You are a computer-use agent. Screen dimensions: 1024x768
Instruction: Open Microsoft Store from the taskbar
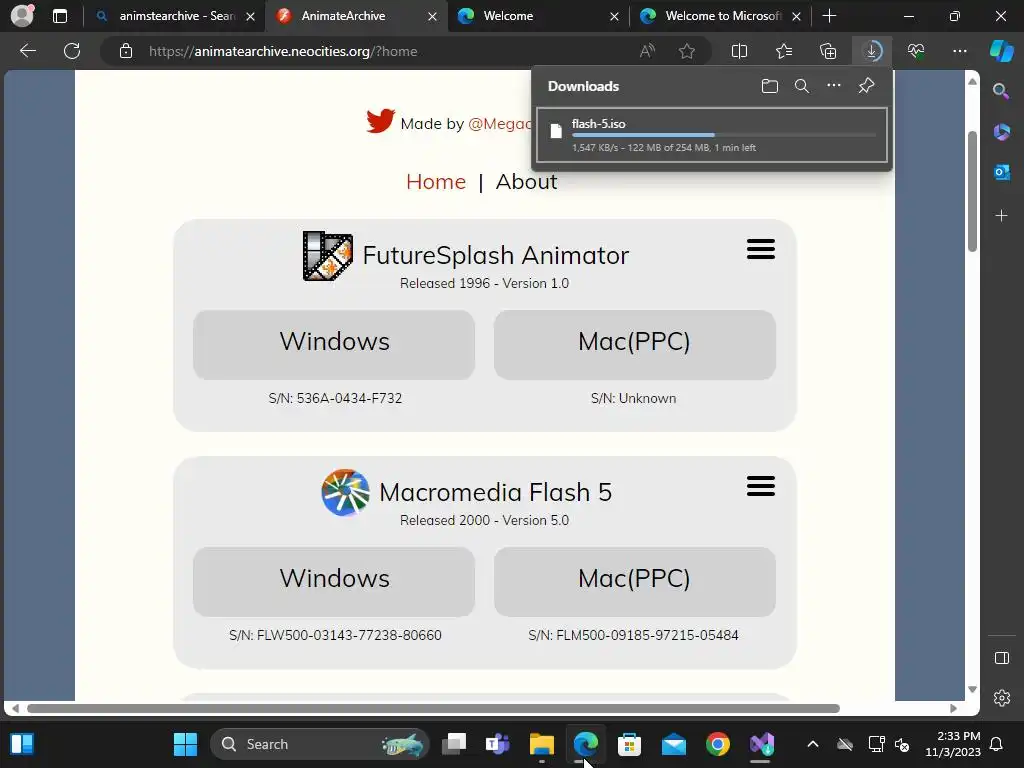click(x=629, y=744)
